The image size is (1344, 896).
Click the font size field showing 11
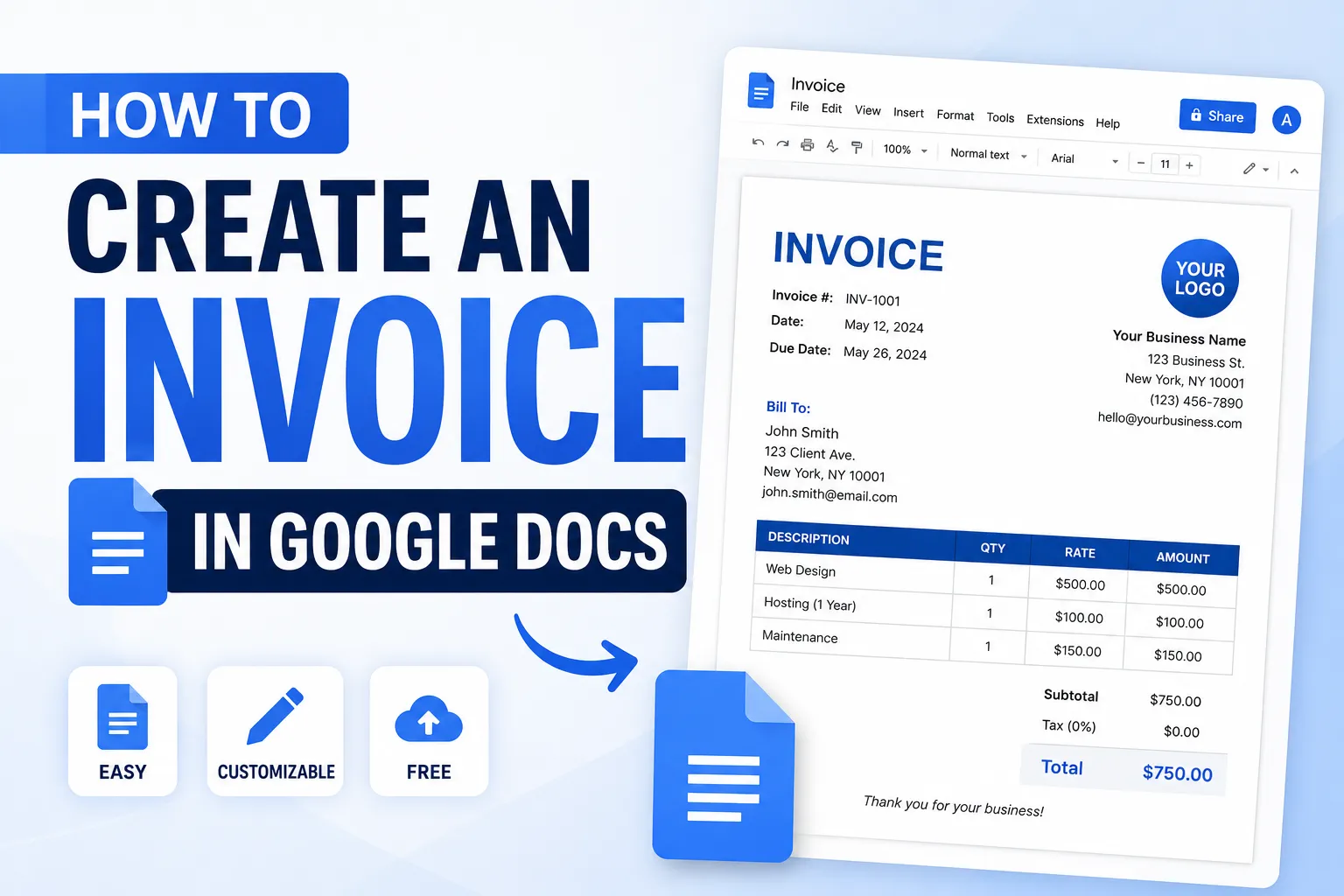point(1165,164)
